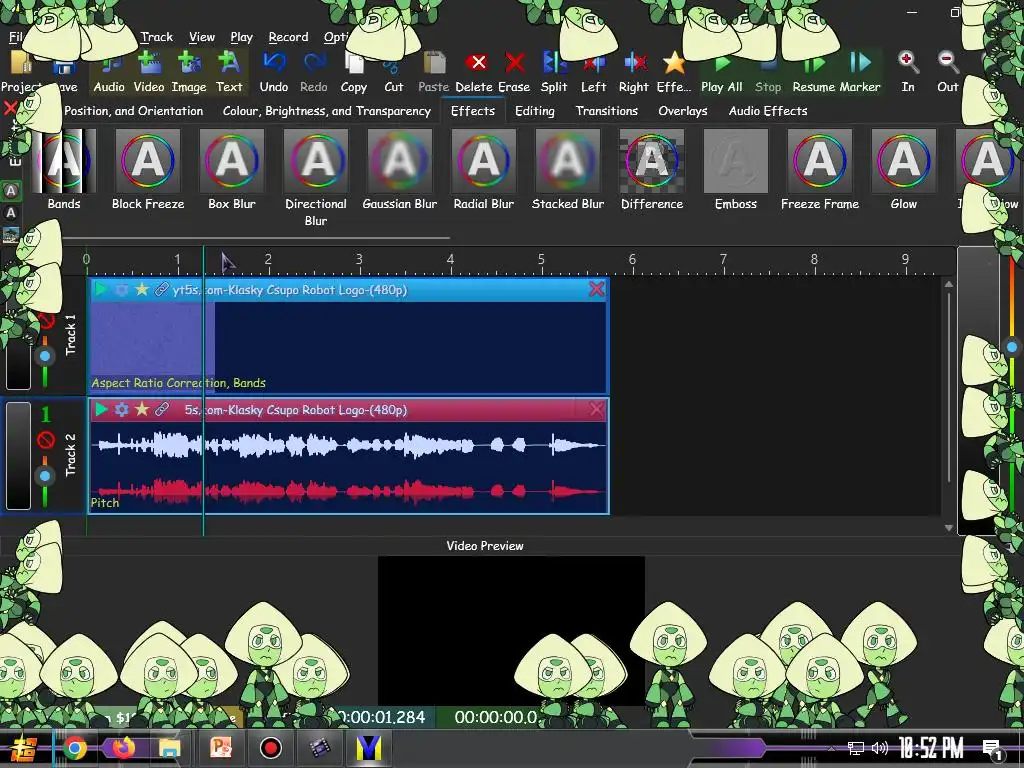Toggle link icon on Track 1 clip

[161, 289]
